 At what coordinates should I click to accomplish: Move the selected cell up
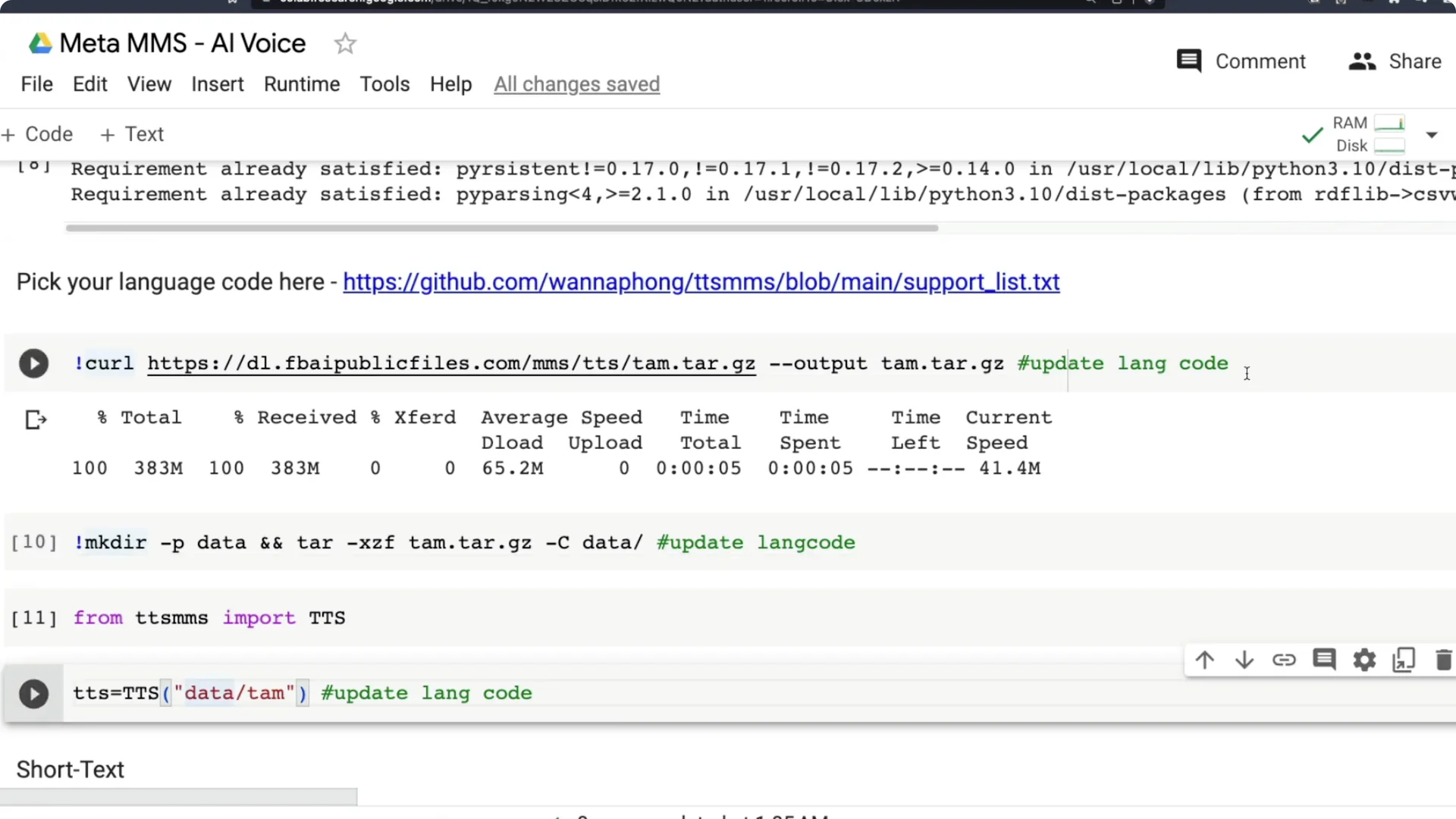1205,660
